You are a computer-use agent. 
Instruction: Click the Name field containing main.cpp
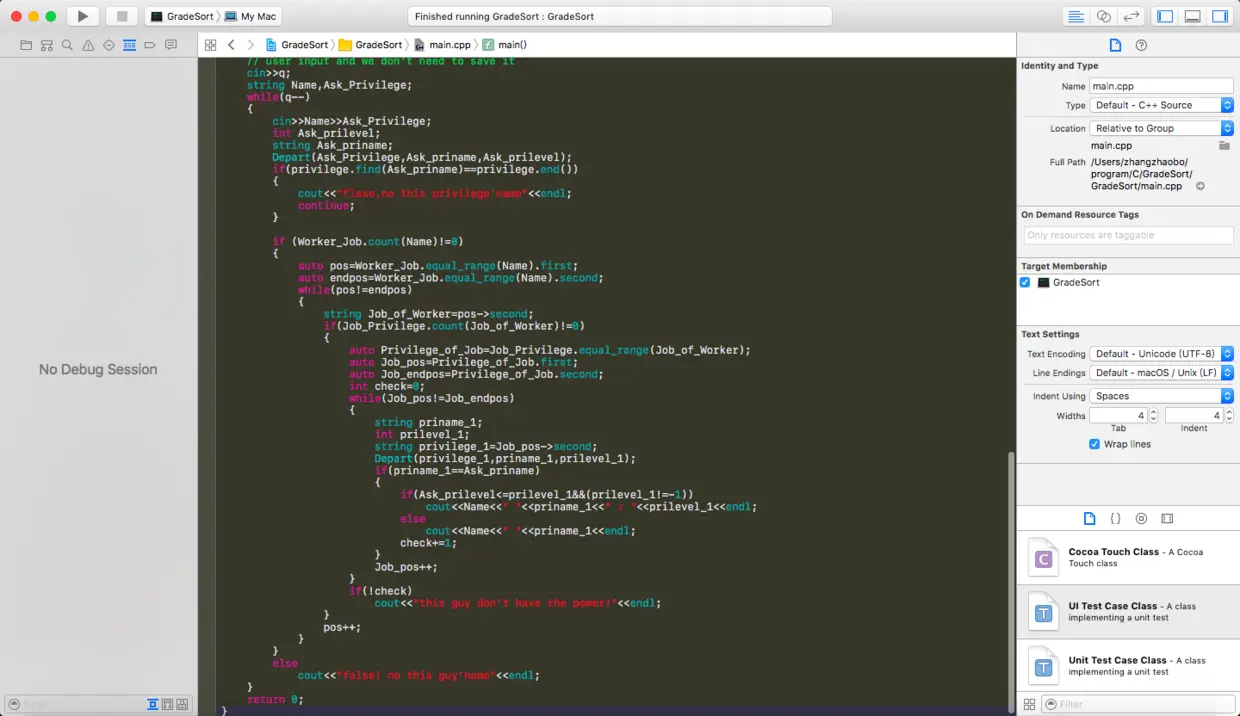coord(1161,86)
